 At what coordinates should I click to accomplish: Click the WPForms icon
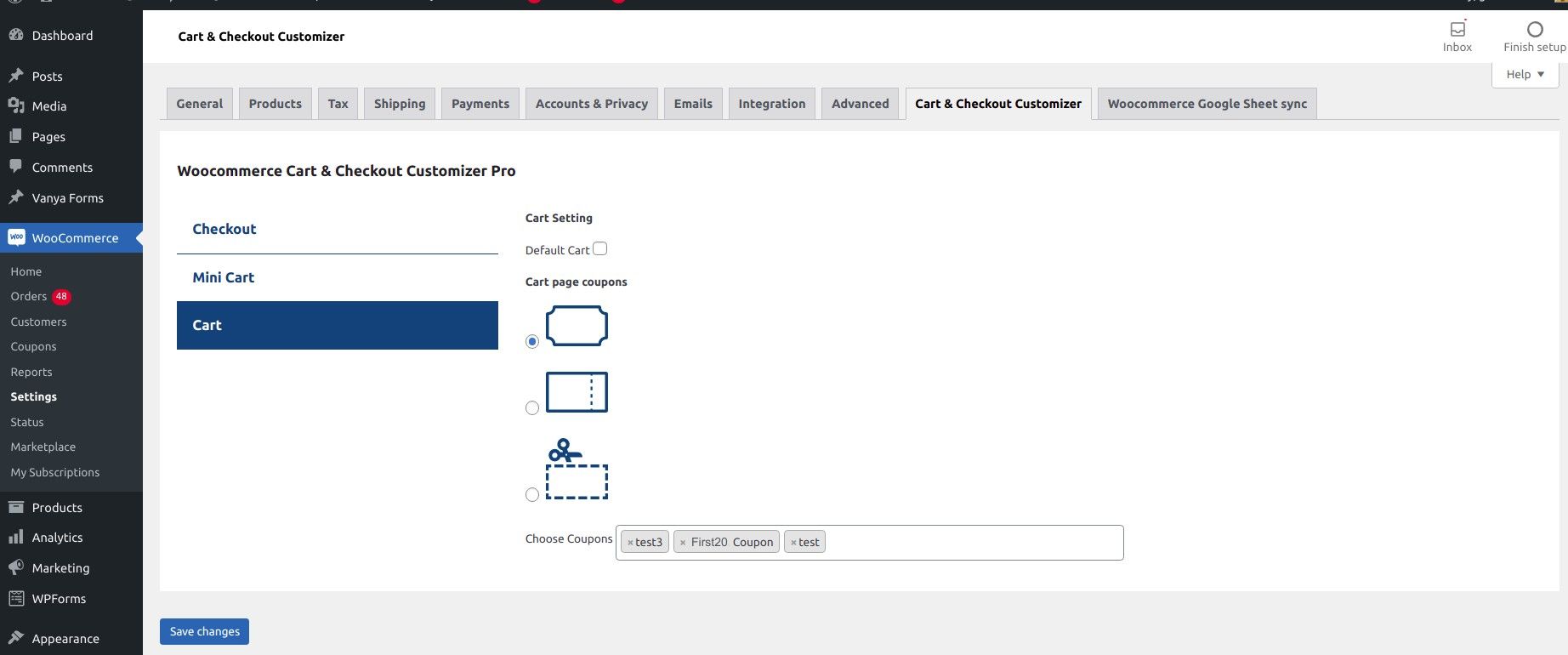(15, 598)
